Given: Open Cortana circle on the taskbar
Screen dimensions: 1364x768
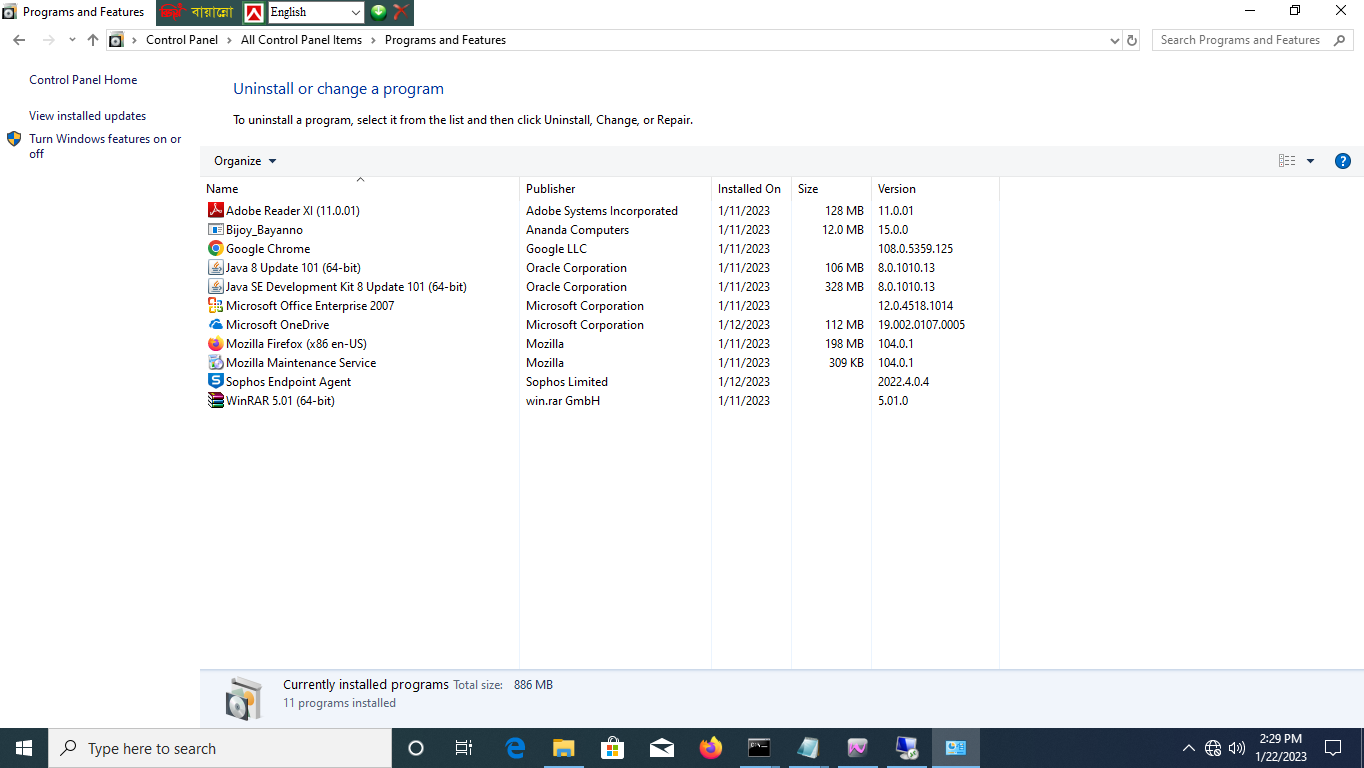Looking at the screenshot, I should [x=416, y=748].
